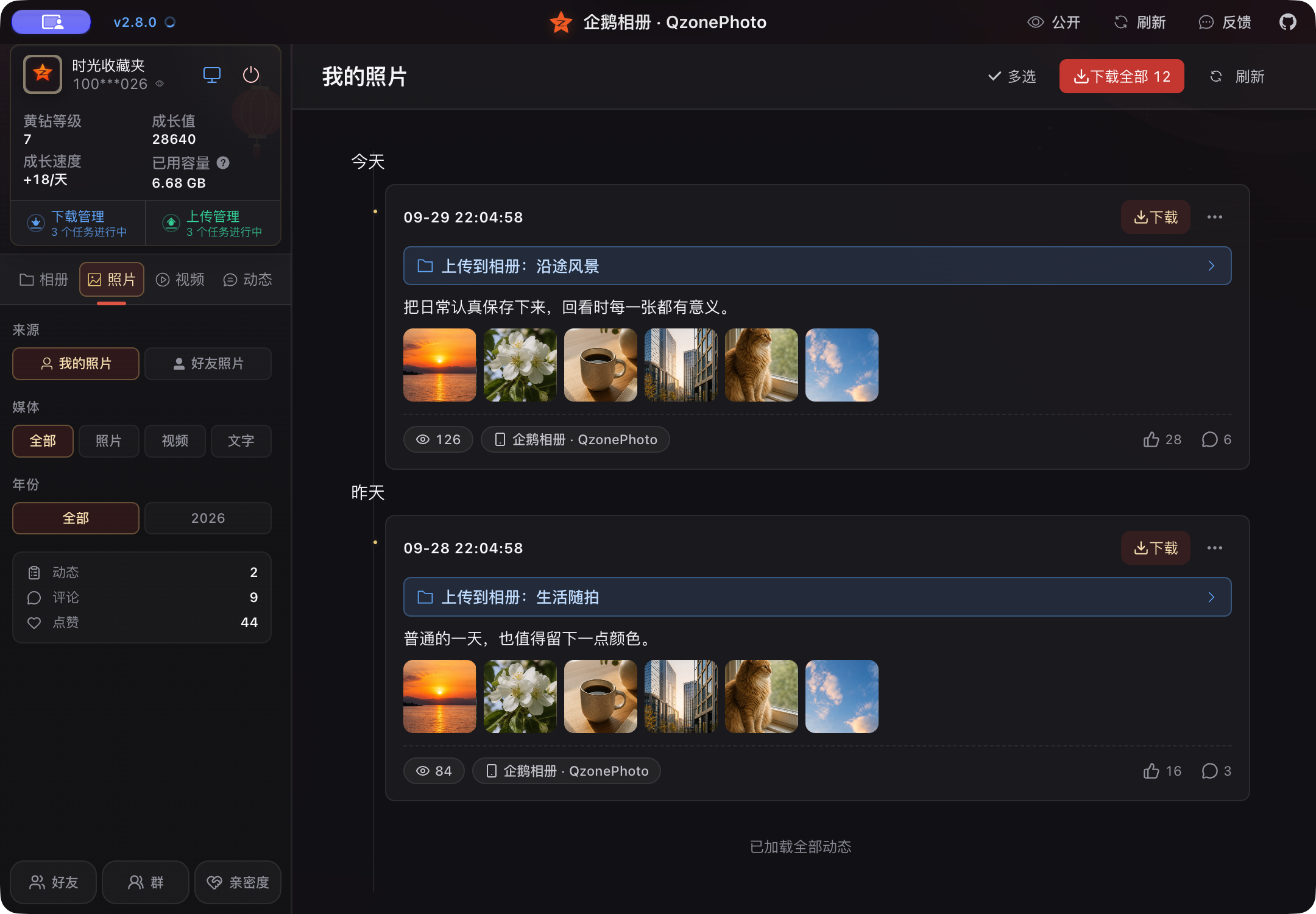Open 上传管理 task manager
This screenshot has width=1316, height=914.
pos(213,223)
